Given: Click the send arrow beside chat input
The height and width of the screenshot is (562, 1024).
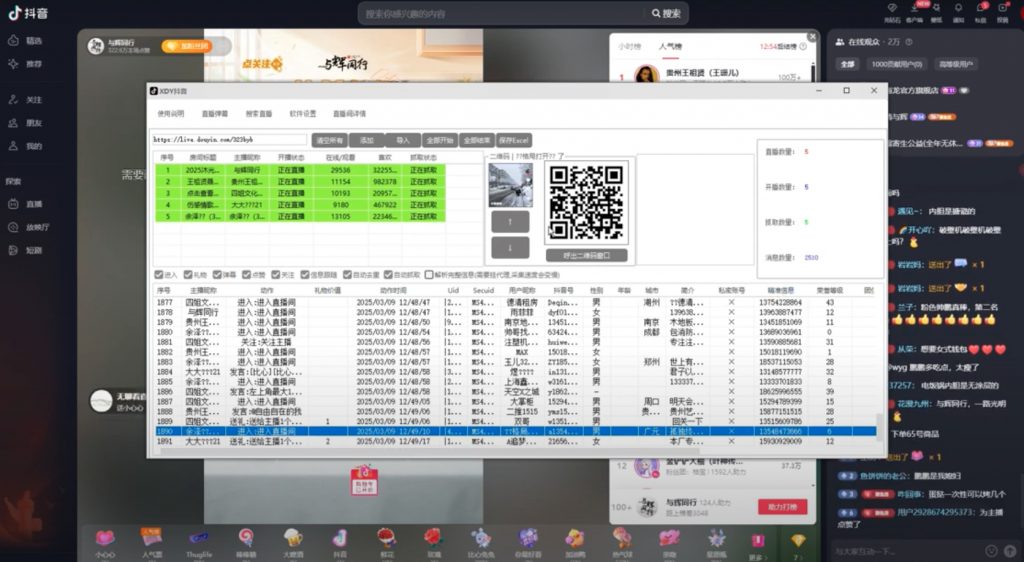Looking at the screenshot, I should click(x=1011, y=551).
